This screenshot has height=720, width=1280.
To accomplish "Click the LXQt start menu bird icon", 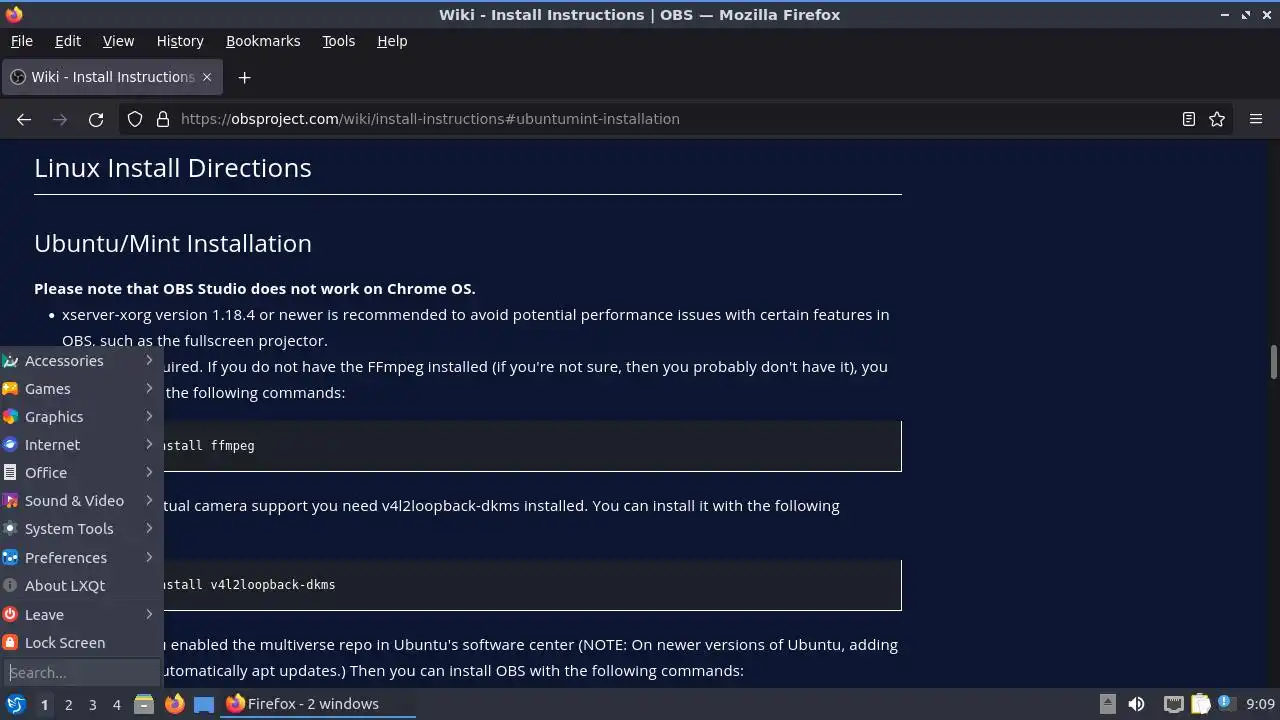I will (x=15, y=704).
